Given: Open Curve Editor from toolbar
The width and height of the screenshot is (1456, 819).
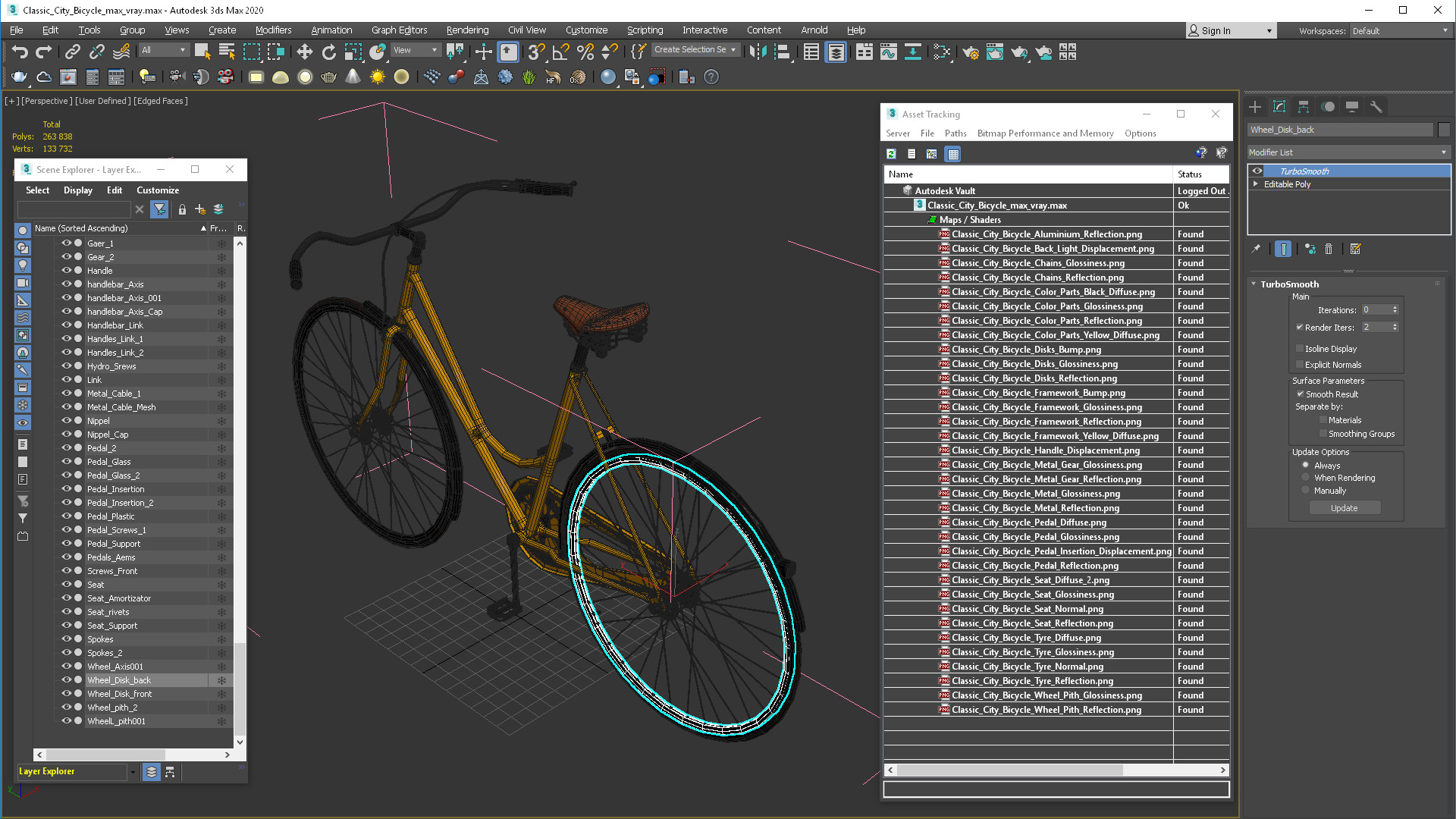Looking at the screenshot, I should point(889,52).
